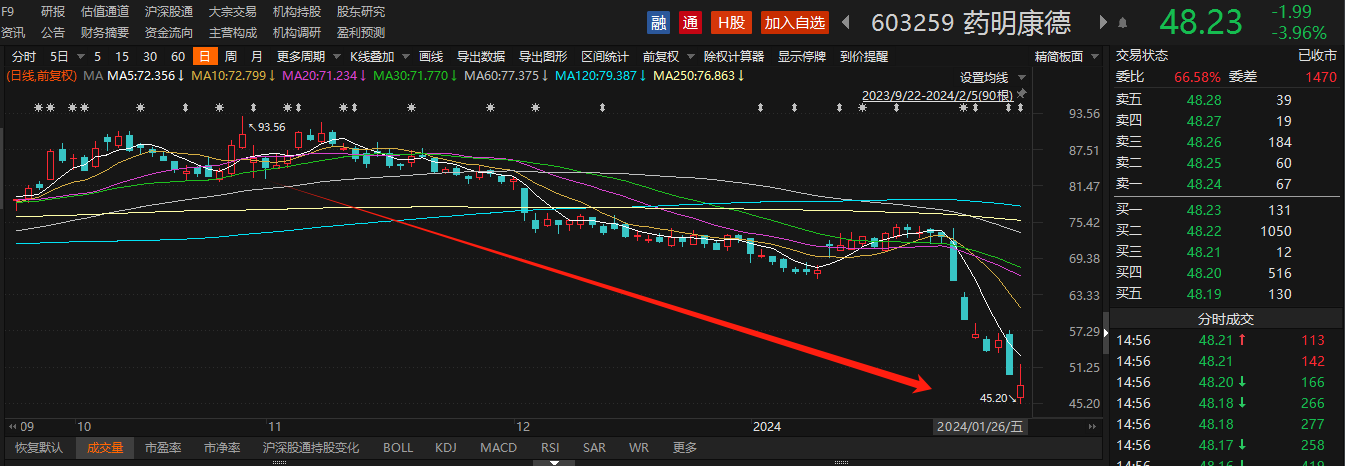Click the date range 2023/9/22-2024/2/5 link
The image size is (1345, 466).
tap(938, 95)
